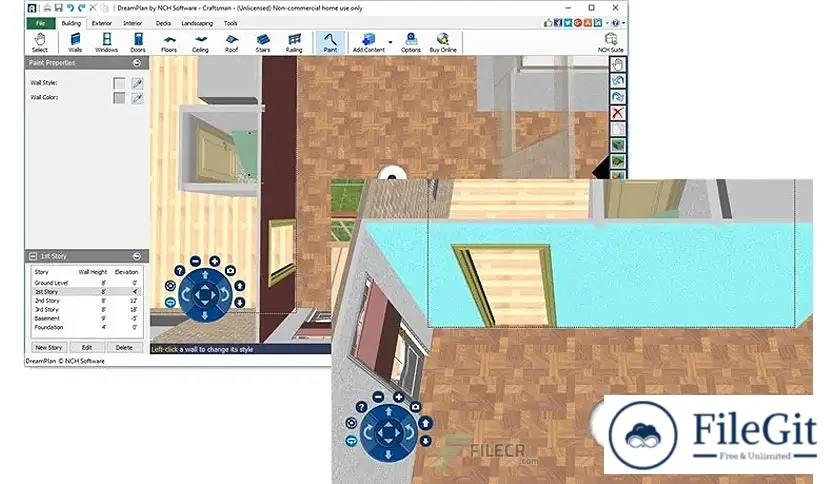Select the Basement row
836x484 pixels.
point(86,318)
